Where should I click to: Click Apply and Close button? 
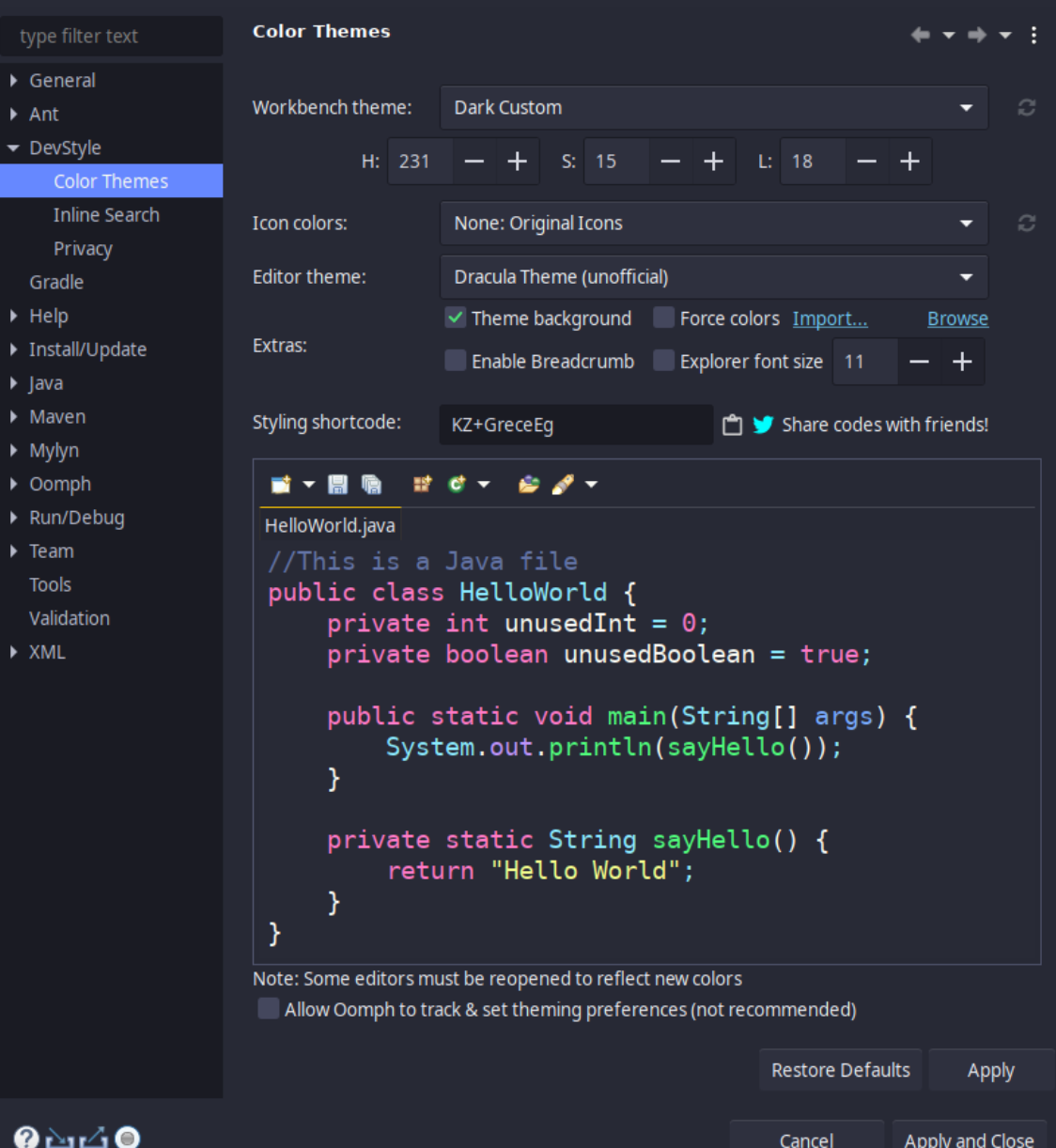(x=970, y=1137)
